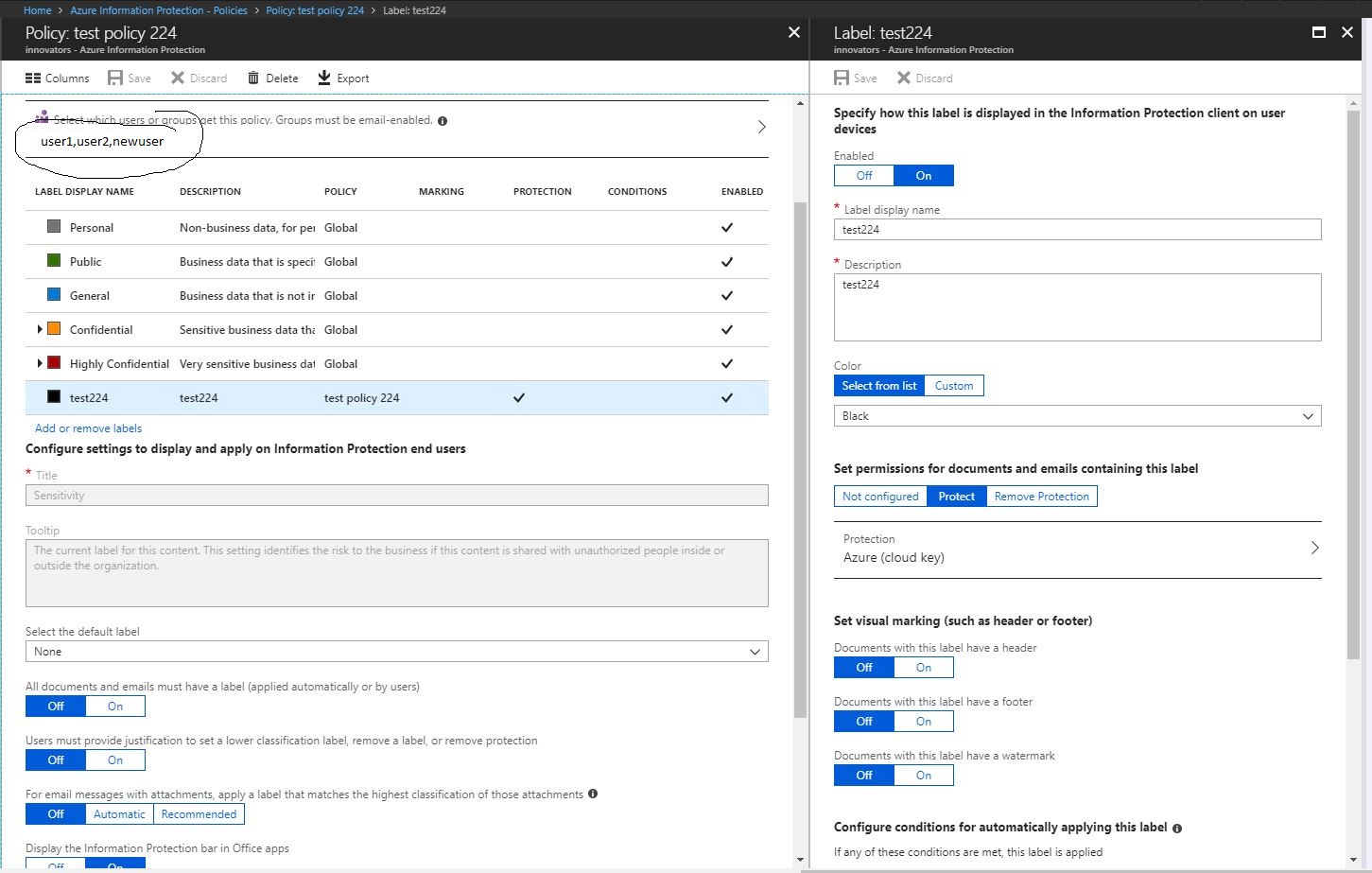
Task: Turn On the document header marking
Action: [x=924, y=668]
